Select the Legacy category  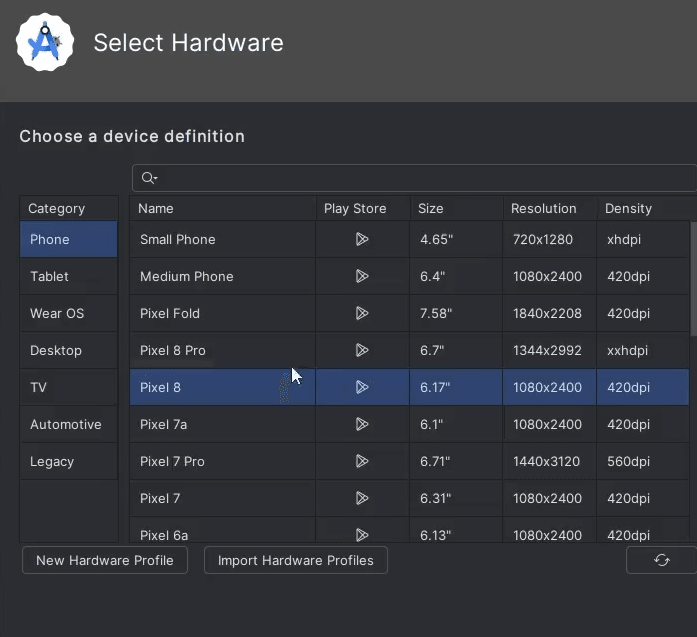tap(68, 461)
